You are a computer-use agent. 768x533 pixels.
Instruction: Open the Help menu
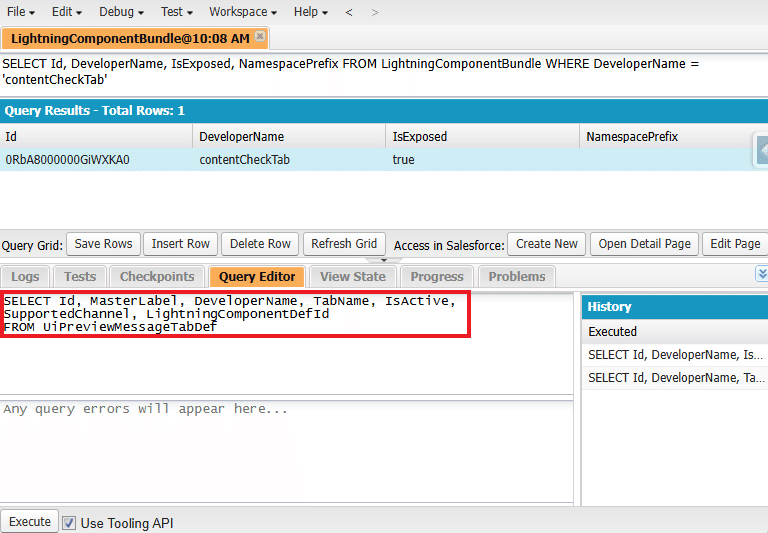click(311, 12)
